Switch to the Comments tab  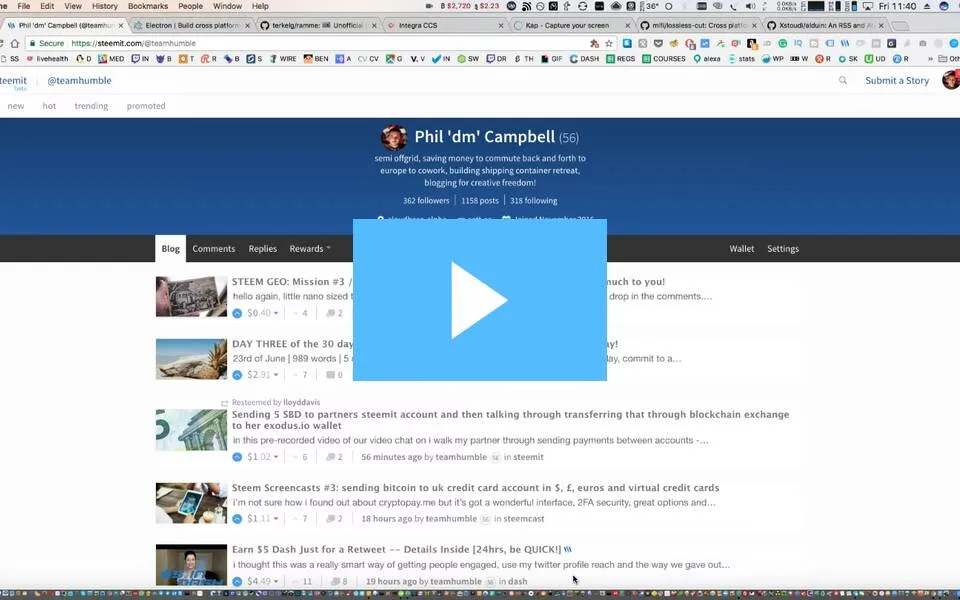(x=214, y=249)
